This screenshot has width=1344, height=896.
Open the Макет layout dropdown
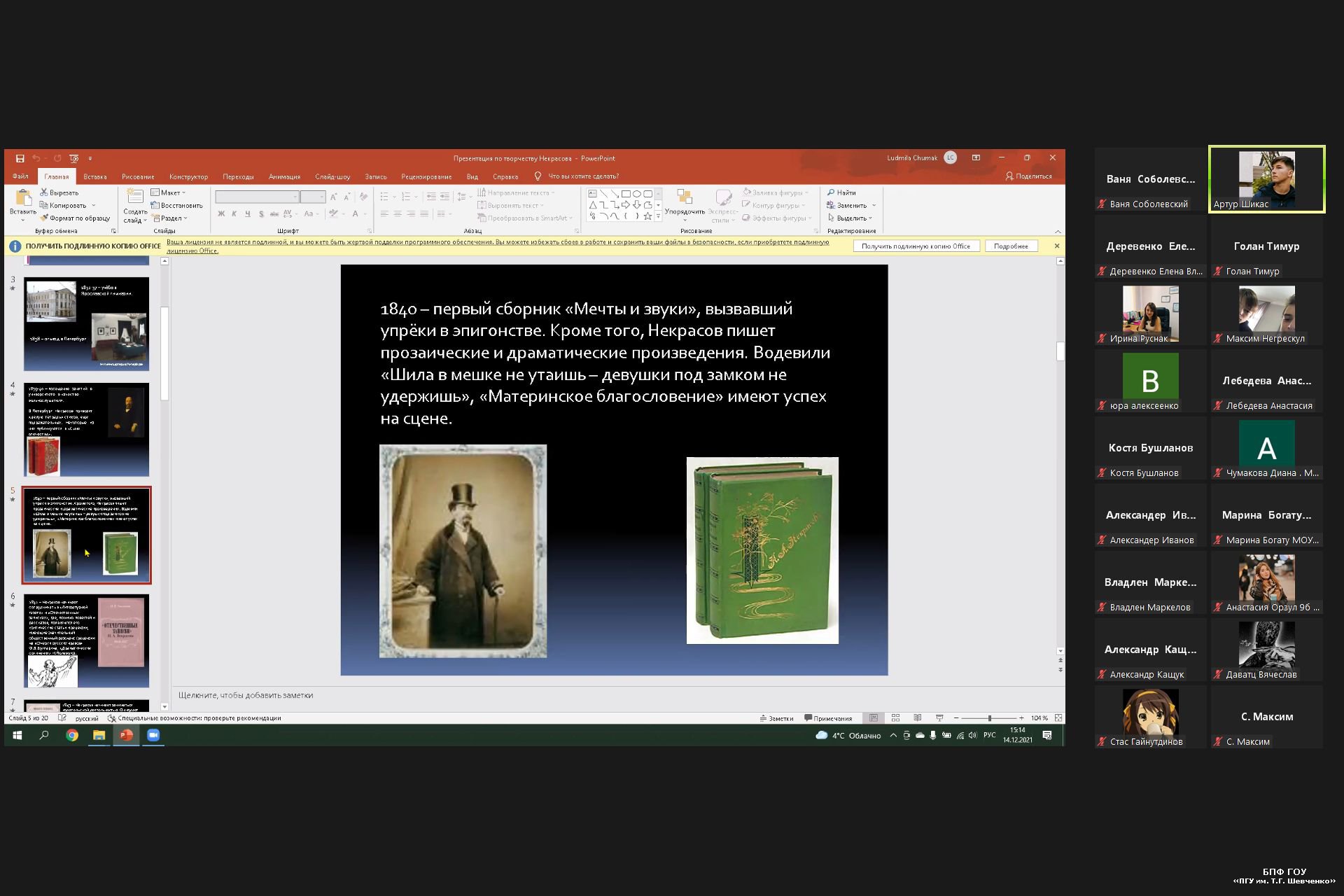click(168, 192)
